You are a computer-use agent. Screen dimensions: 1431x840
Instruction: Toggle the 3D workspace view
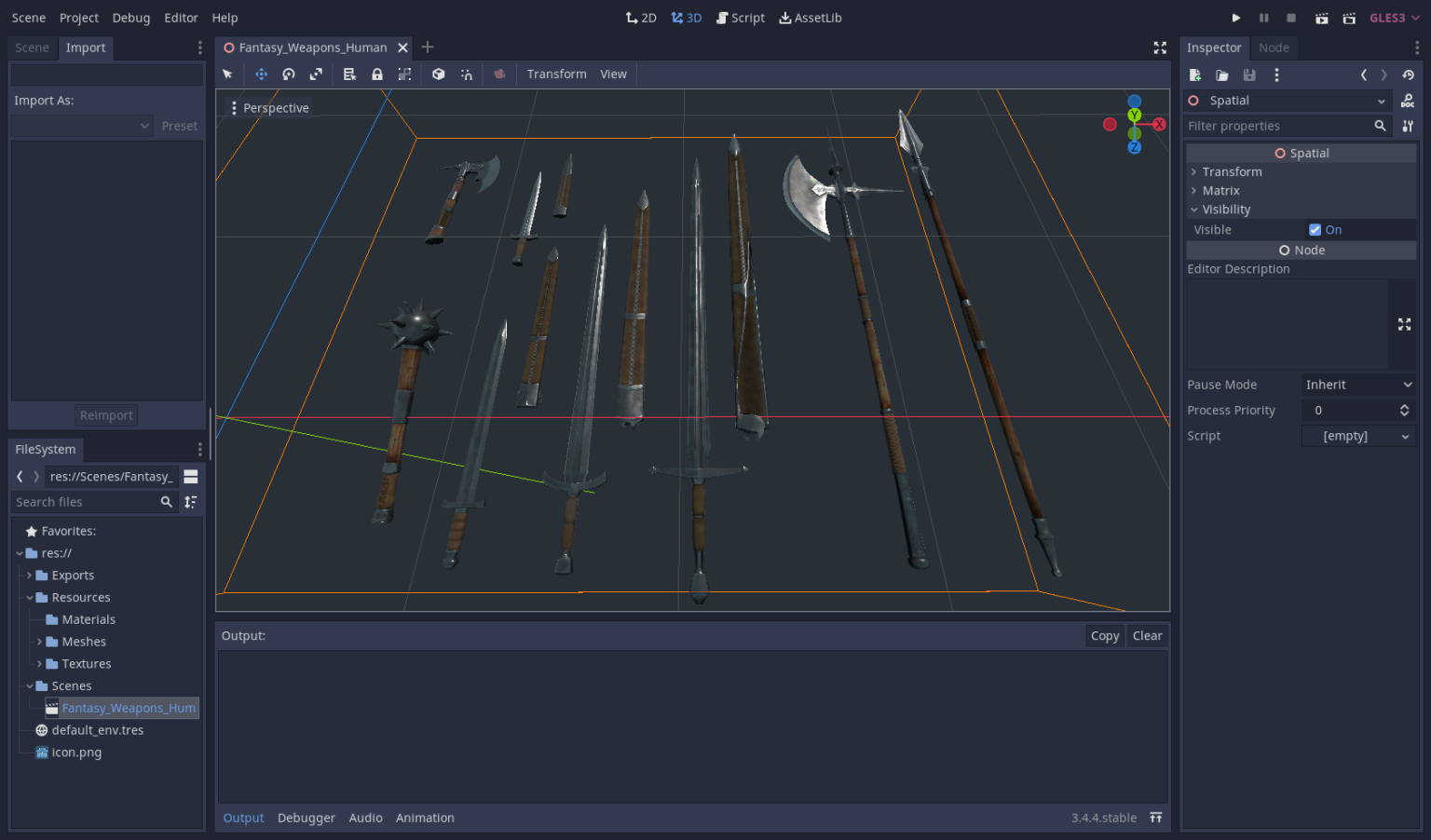coord(687,17)
